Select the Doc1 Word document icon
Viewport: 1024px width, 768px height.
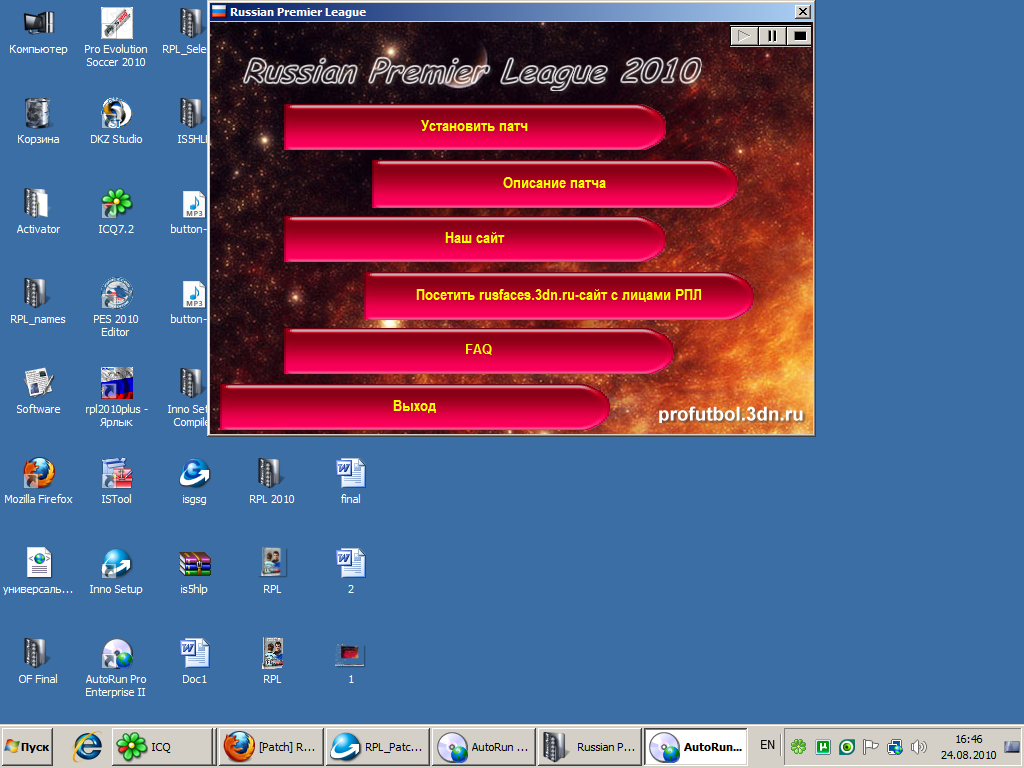tap(194, 662)
